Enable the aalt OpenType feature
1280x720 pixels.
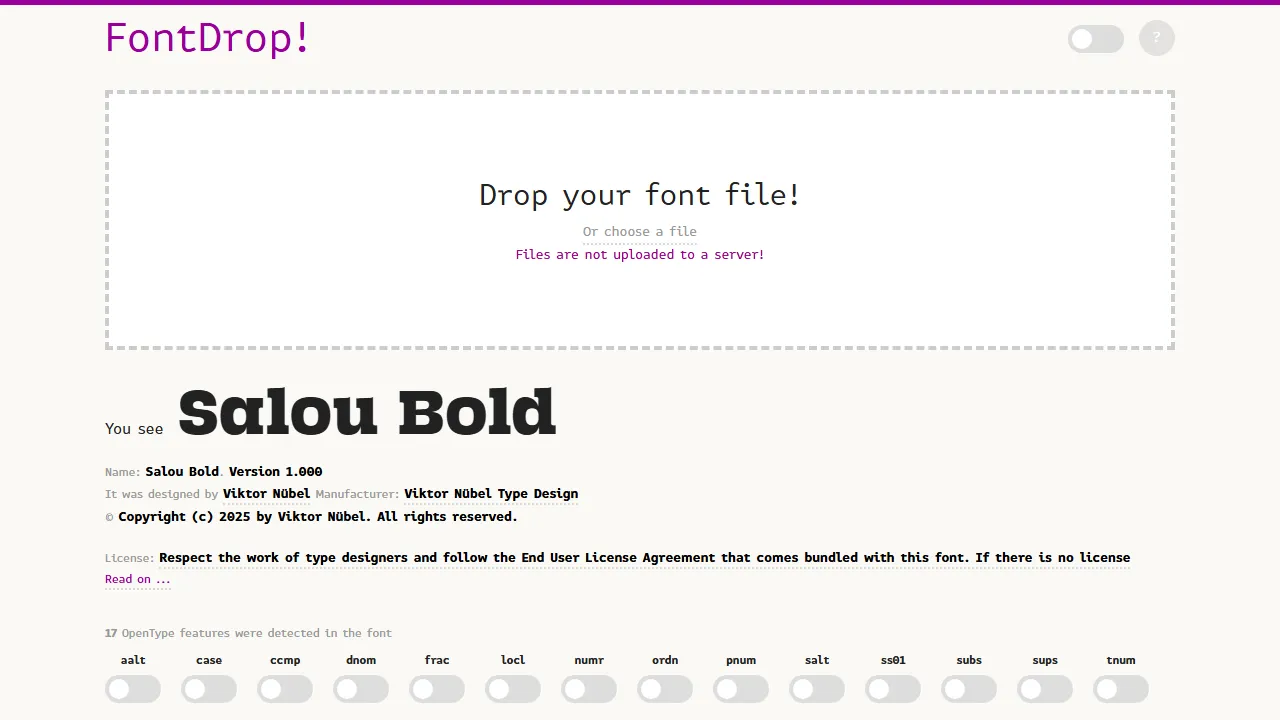pyautogui.click(x=133, y=689)
